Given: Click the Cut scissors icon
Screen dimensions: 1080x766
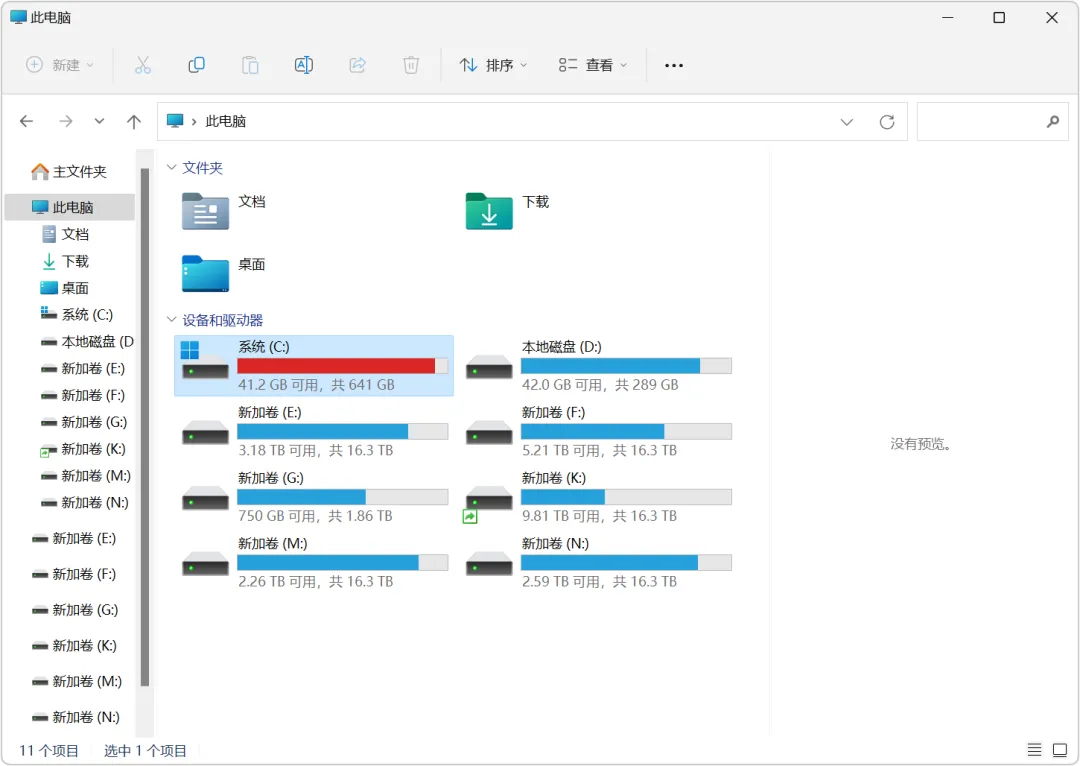Looking at the screenshot, I should click(x=143, y=65).
